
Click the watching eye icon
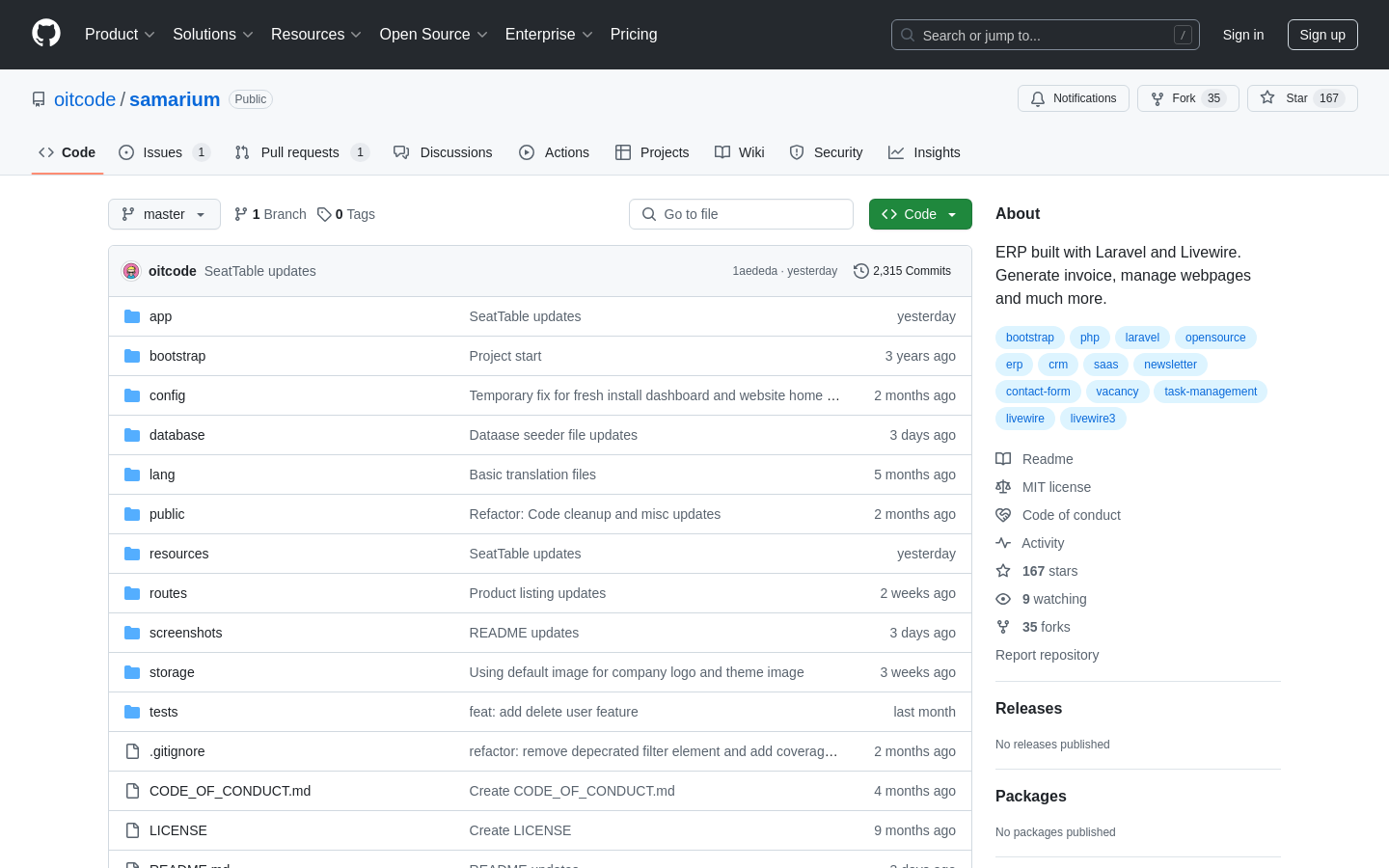coord(1003,599)
